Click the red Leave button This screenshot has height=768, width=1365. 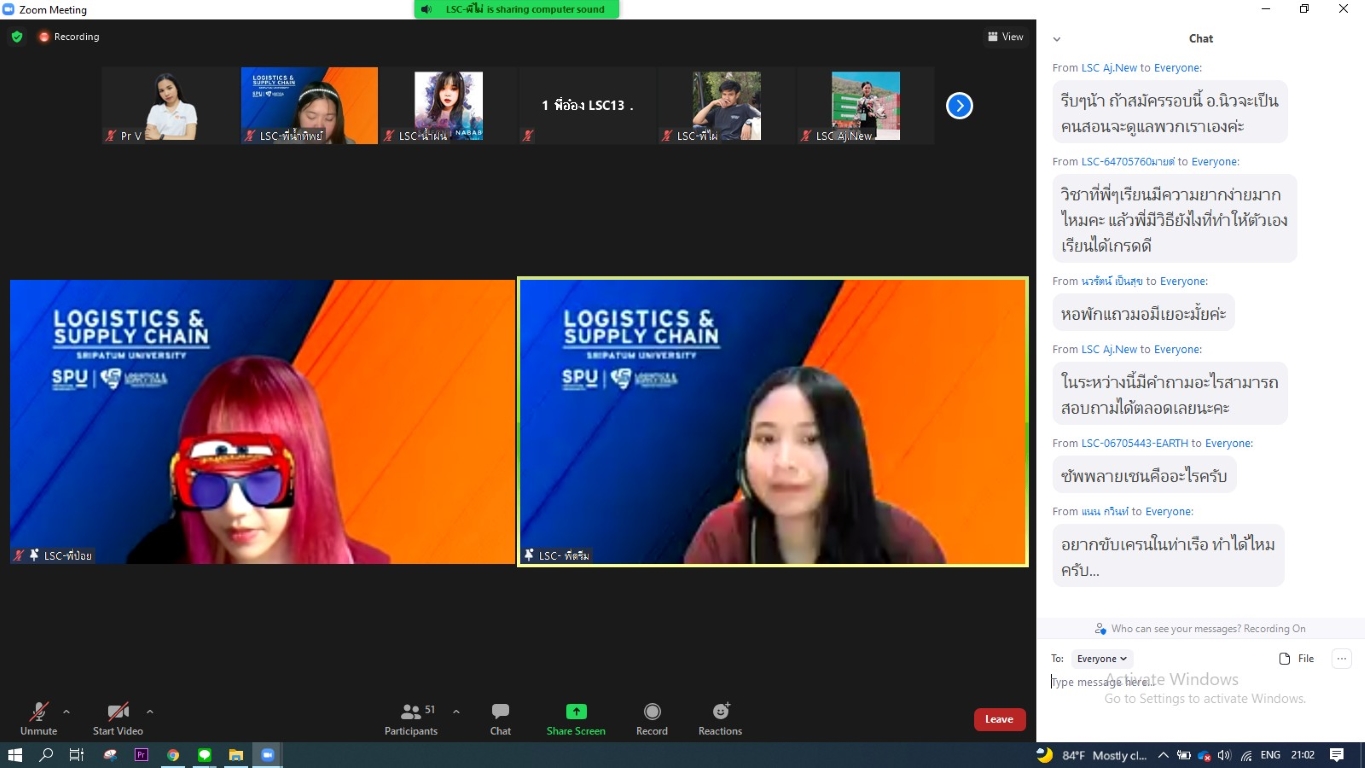[999, 719]
